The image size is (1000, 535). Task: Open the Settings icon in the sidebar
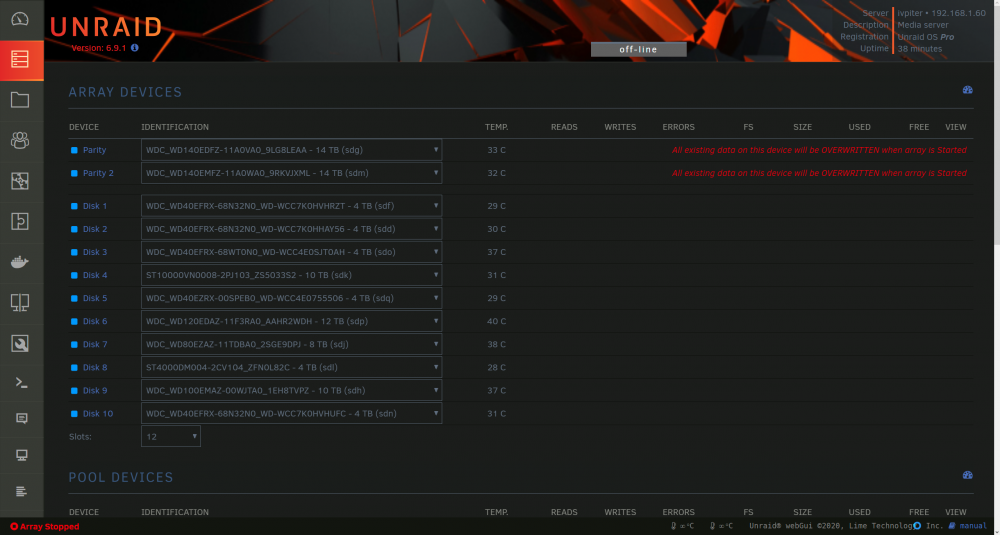click(20, 181)
